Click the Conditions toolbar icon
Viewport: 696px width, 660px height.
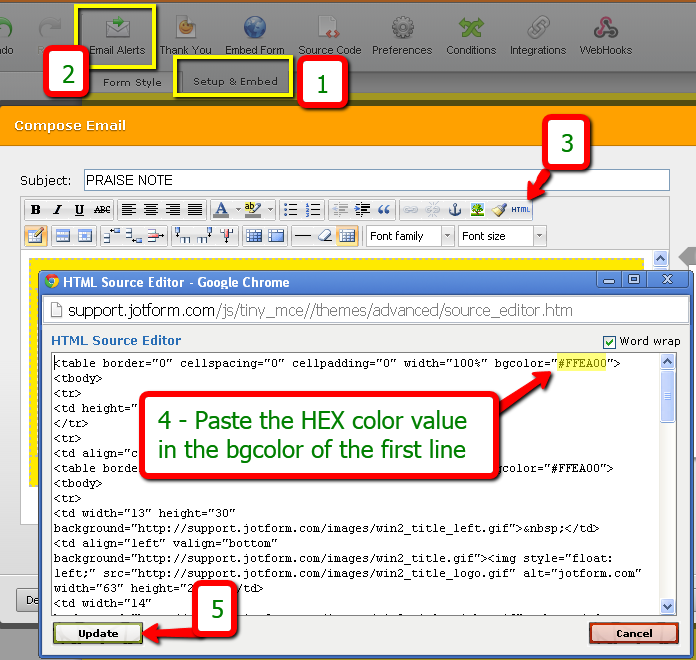pos(470,34)
